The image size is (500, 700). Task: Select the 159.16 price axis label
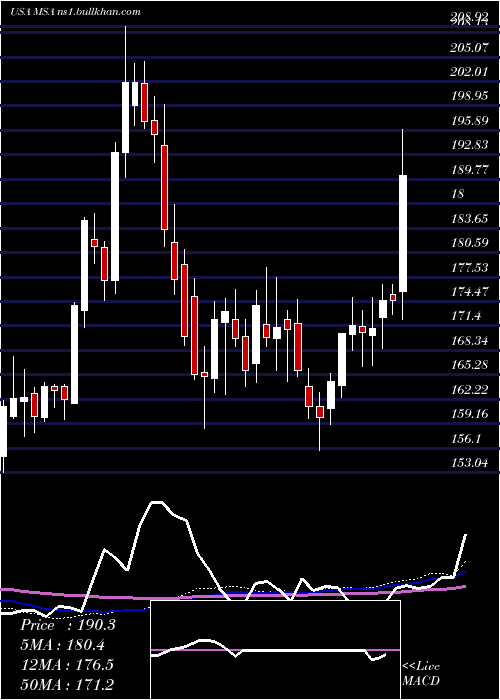[x=469, y=414]
